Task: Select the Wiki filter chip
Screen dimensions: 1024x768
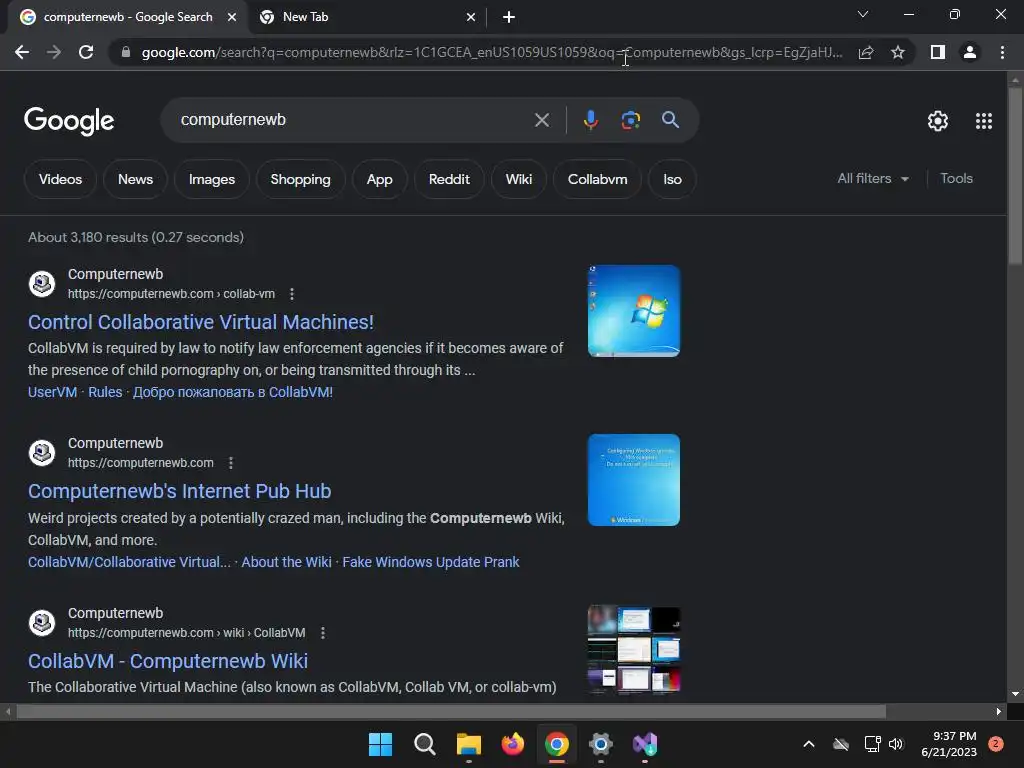Action: tap(519, 179)
